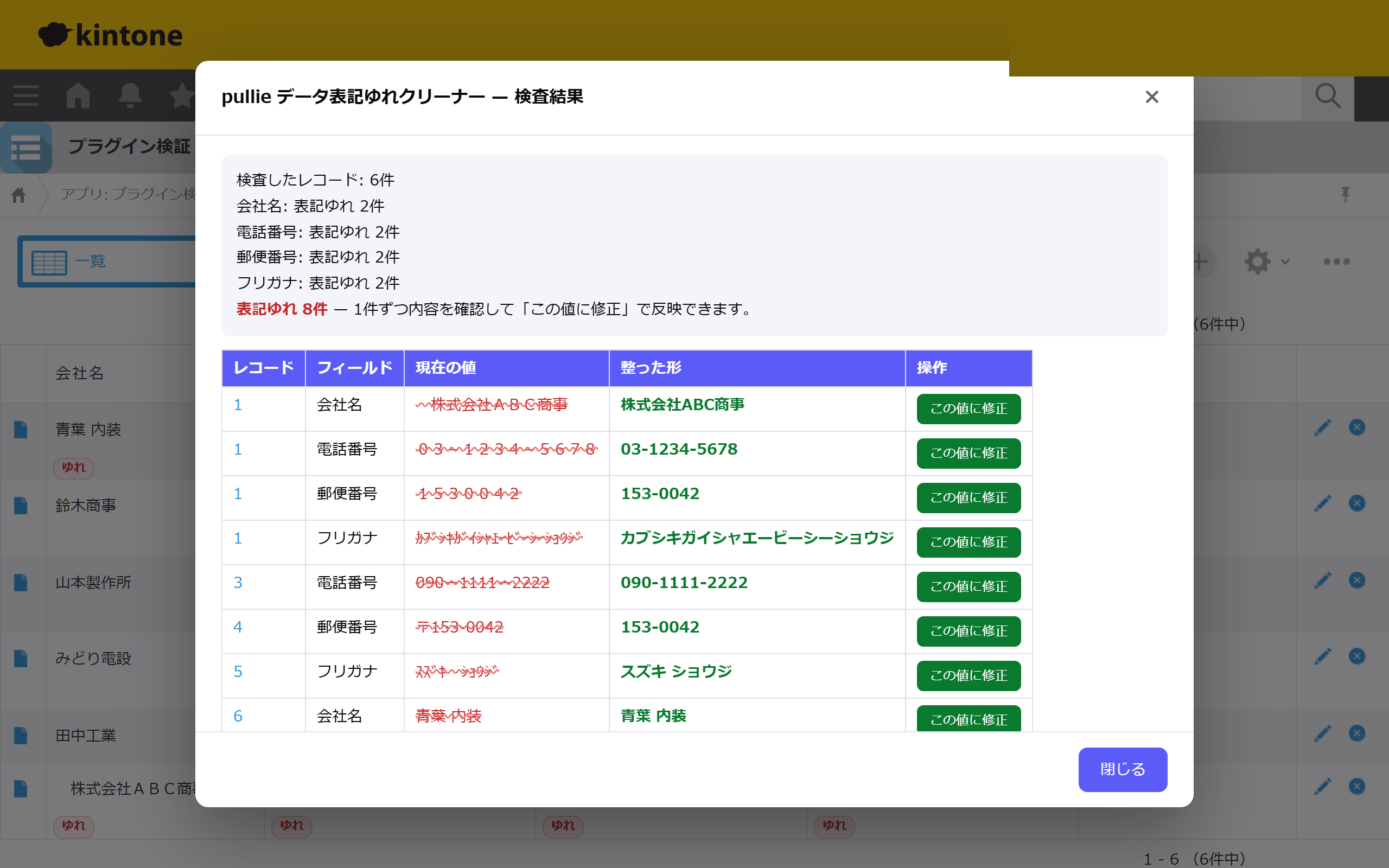Open record 6 link
The width and height of the screenshot is (1389, 868).
(x=238, y=717)
